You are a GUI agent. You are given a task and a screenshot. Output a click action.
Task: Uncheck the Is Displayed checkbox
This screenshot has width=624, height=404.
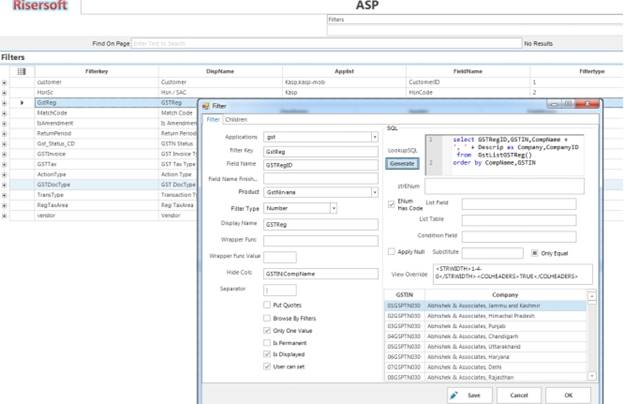tap(267, 354)
